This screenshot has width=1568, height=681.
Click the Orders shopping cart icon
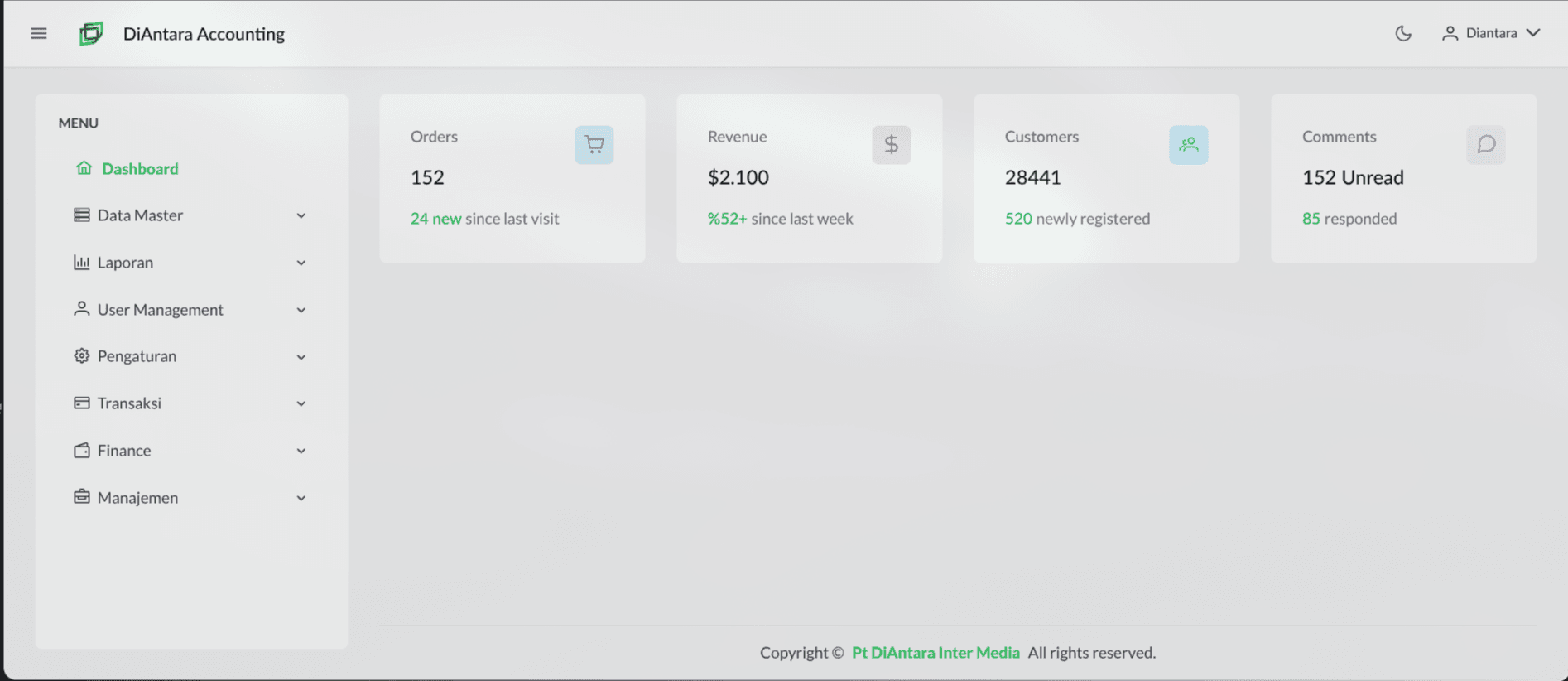click(x=594, y=145)
